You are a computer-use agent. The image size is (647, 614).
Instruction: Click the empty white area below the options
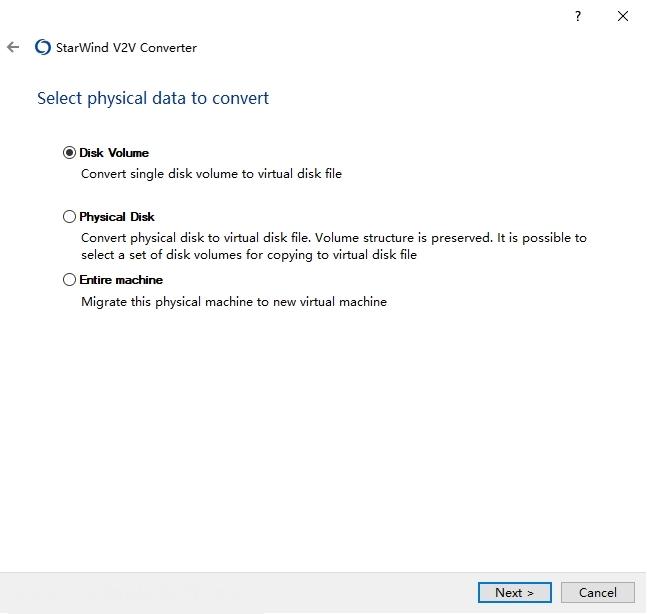[324, 437]
